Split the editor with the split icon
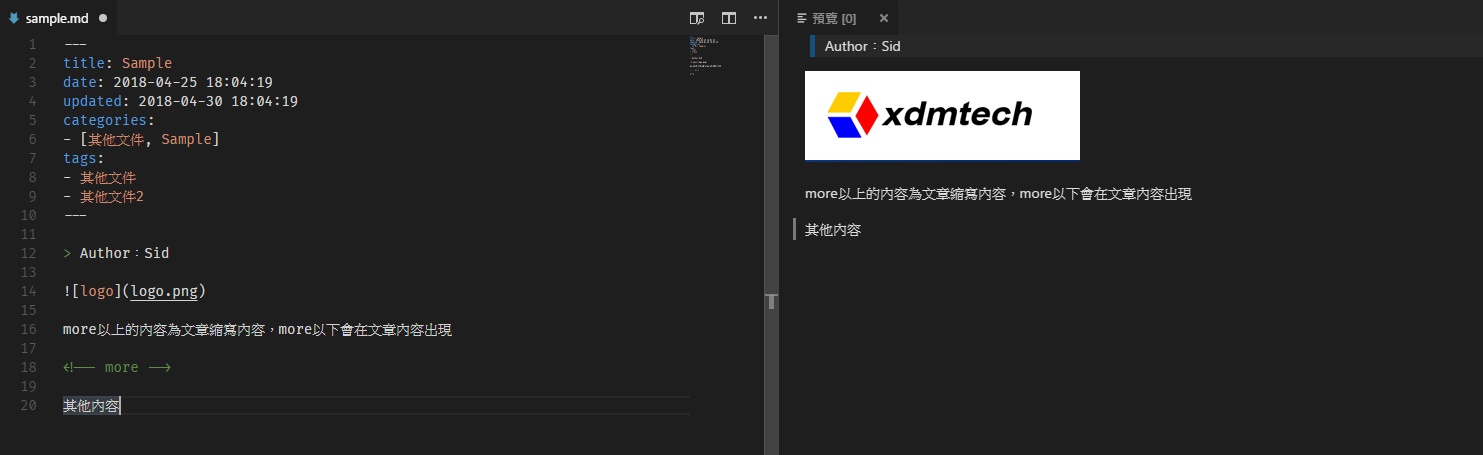 click(729, 18)
